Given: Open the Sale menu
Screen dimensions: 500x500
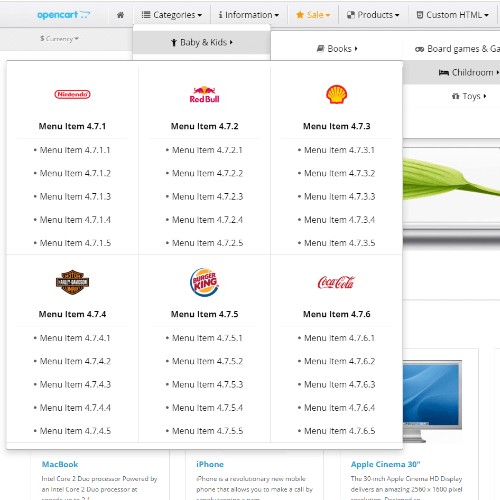Looking at the screenshot, I should [x=313, y=15].
